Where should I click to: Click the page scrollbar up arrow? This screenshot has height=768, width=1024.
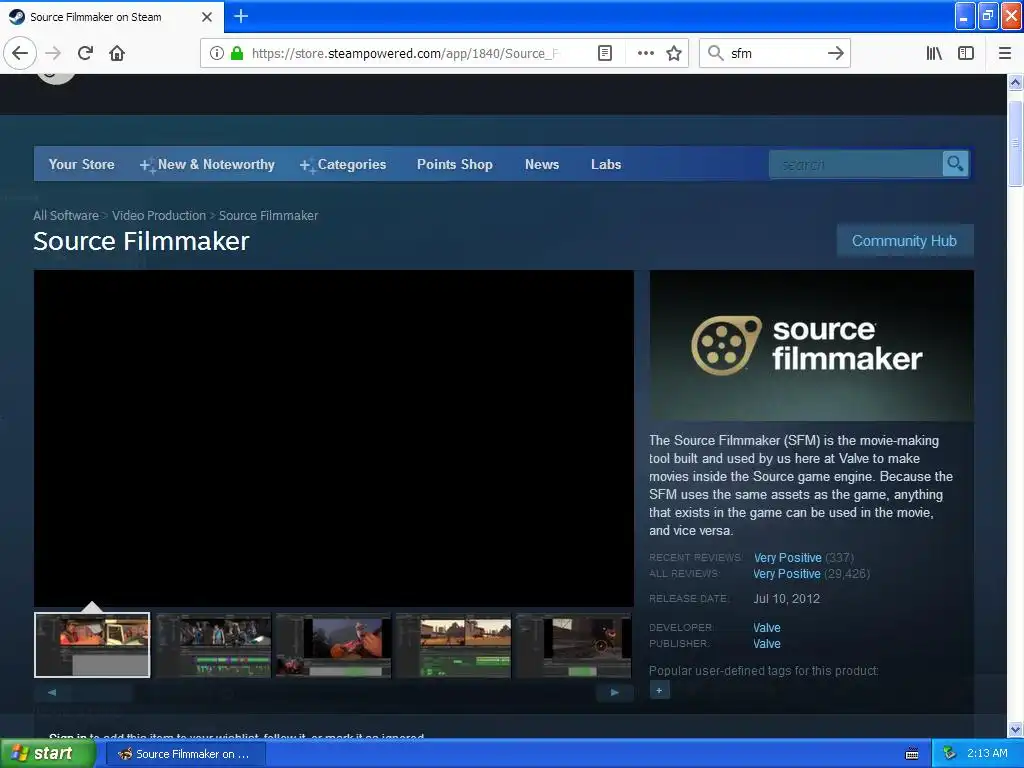[x=1015, y=82]
